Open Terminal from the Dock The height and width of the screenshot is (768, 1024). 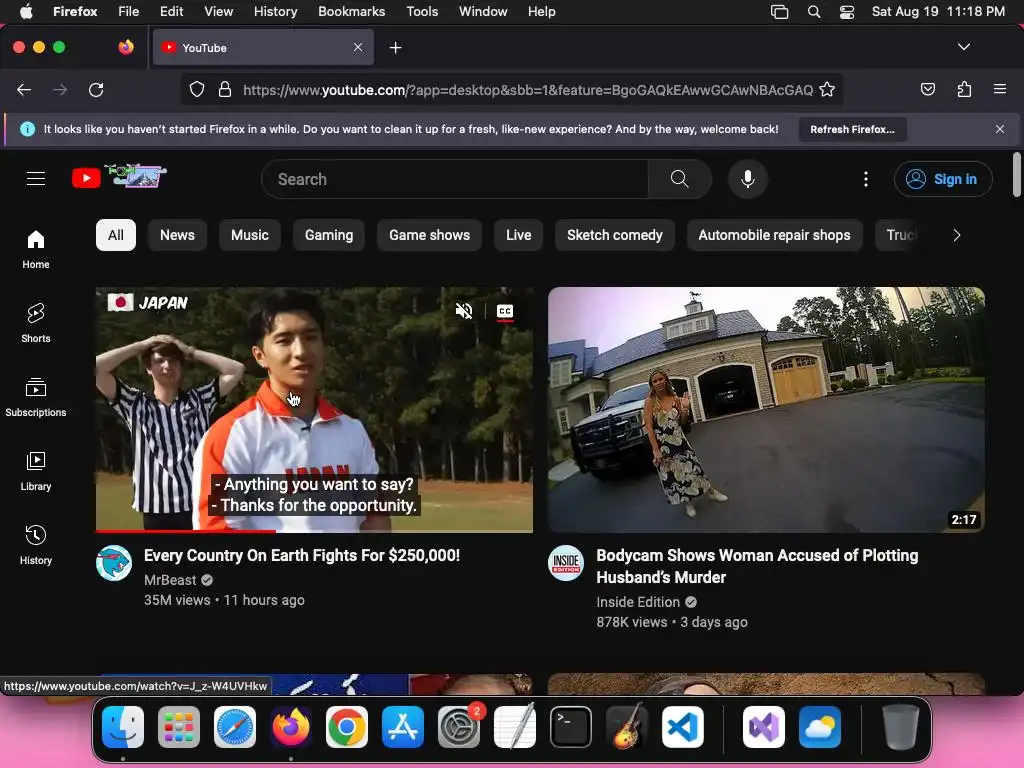[571, 727]
